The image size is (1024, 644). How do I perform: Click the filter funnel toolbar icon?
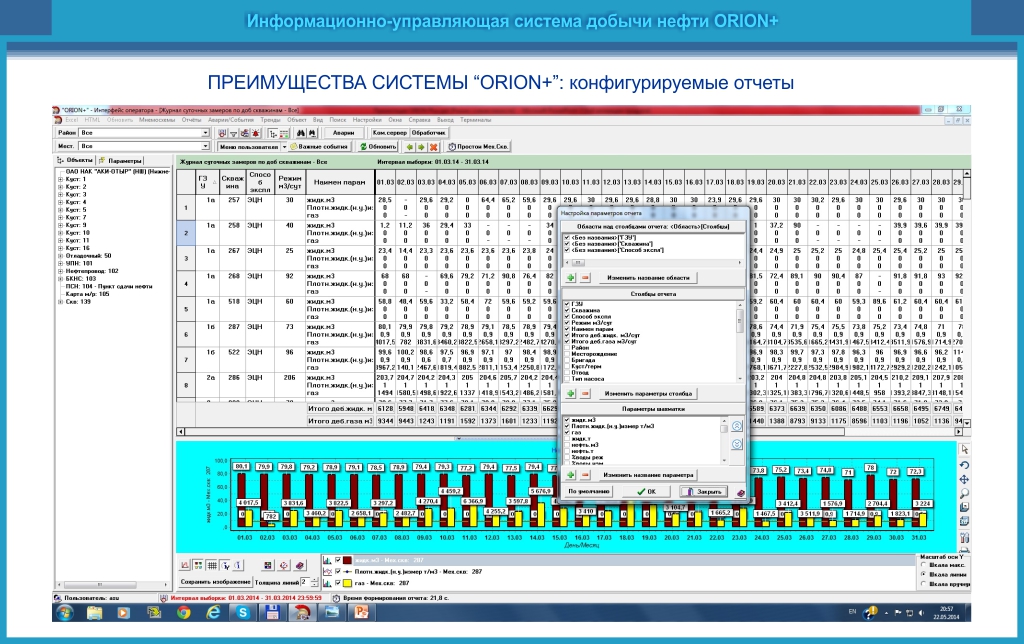pos(233,133)
